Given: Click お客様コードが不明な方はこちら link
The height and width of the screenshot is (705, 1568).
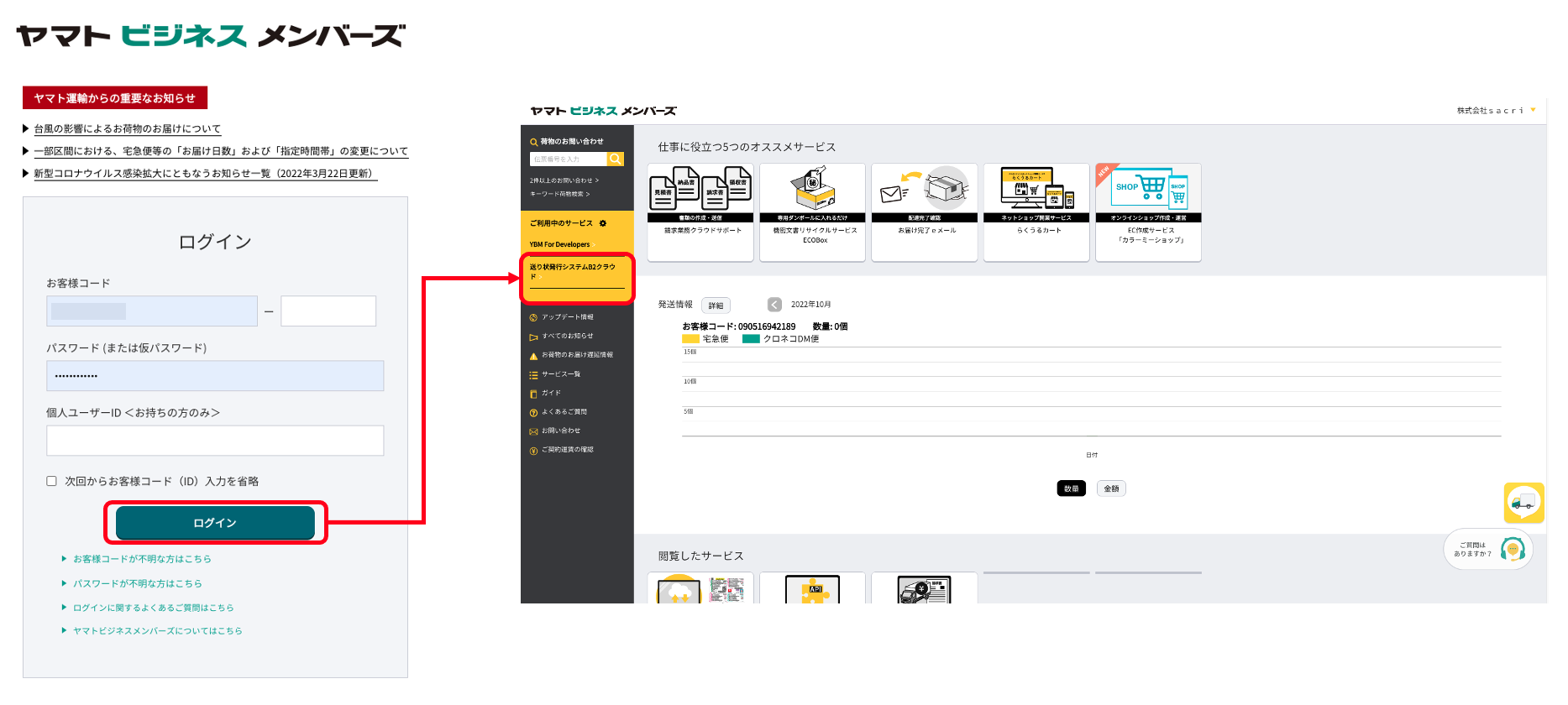Looking at the screenshot, I should coord(142,559).
